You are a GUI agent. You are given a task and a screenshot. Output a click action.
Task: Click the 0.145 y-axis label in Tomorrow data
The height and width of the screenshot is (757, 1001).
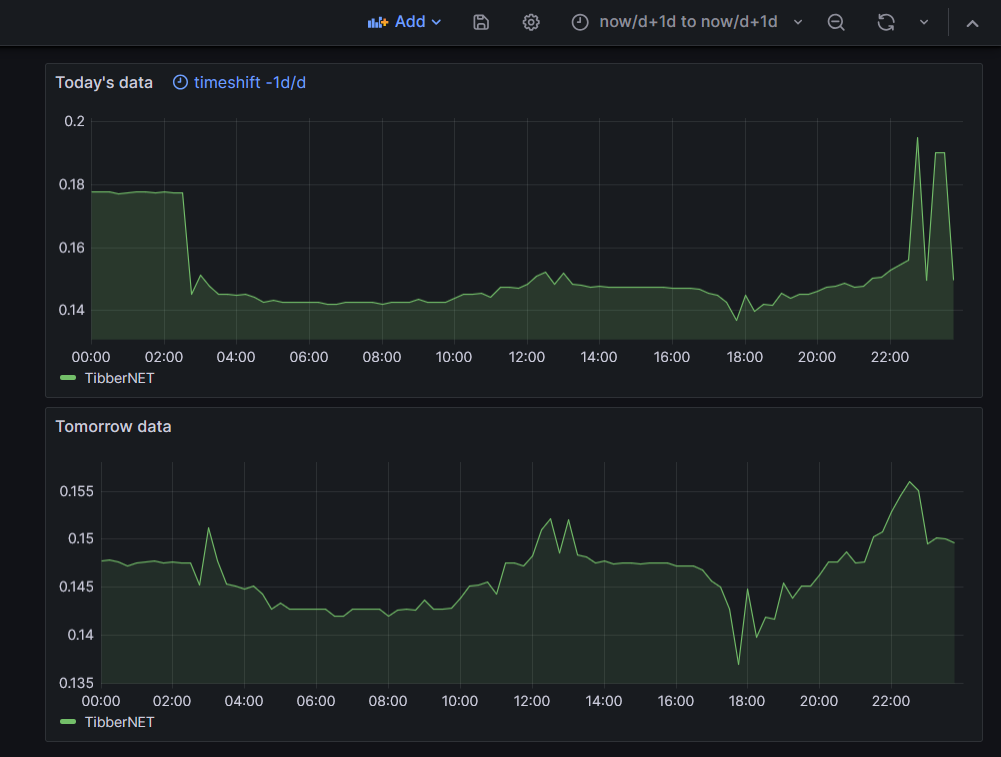tap(77, 587)
